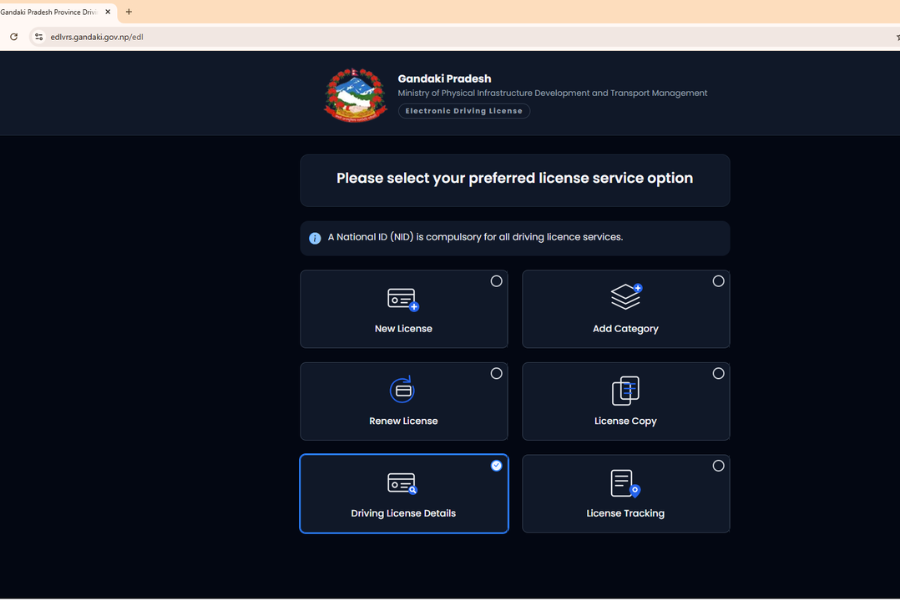Click the Add Category layers icon
The width and height of the screenshot is (900, 600).
(x=626, y=297)
